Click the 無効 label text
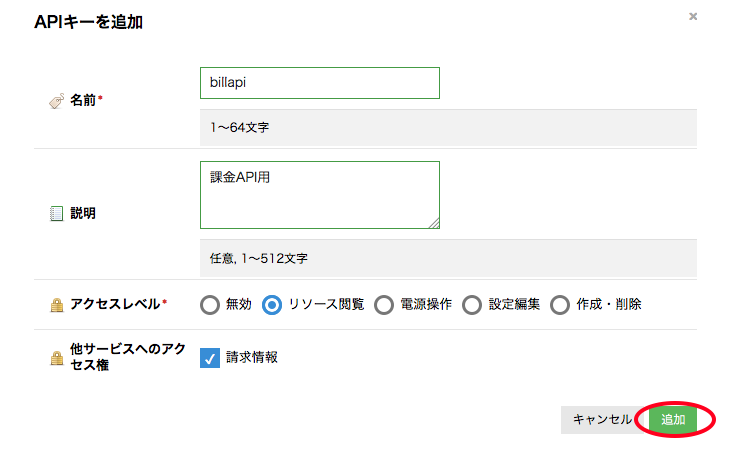 (238, 304)
